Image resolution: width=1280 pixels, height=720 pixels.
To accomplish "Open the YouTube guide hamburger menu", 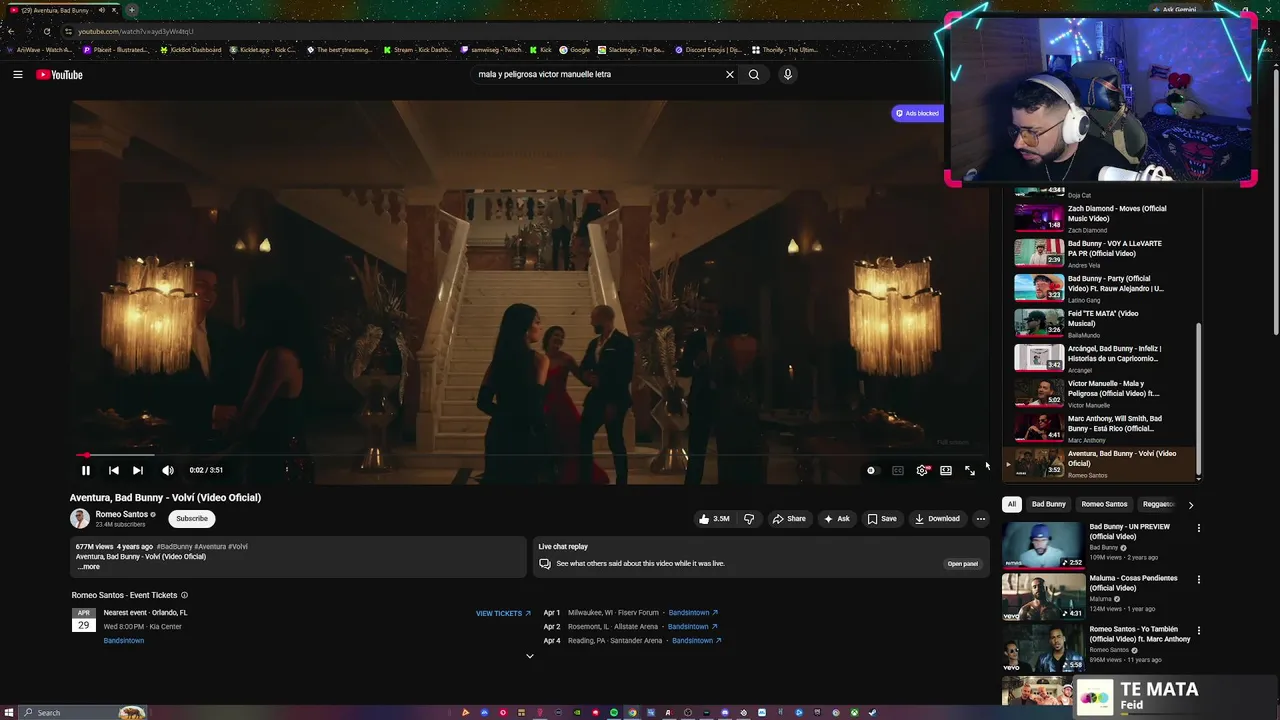I will tap(17, 75).
